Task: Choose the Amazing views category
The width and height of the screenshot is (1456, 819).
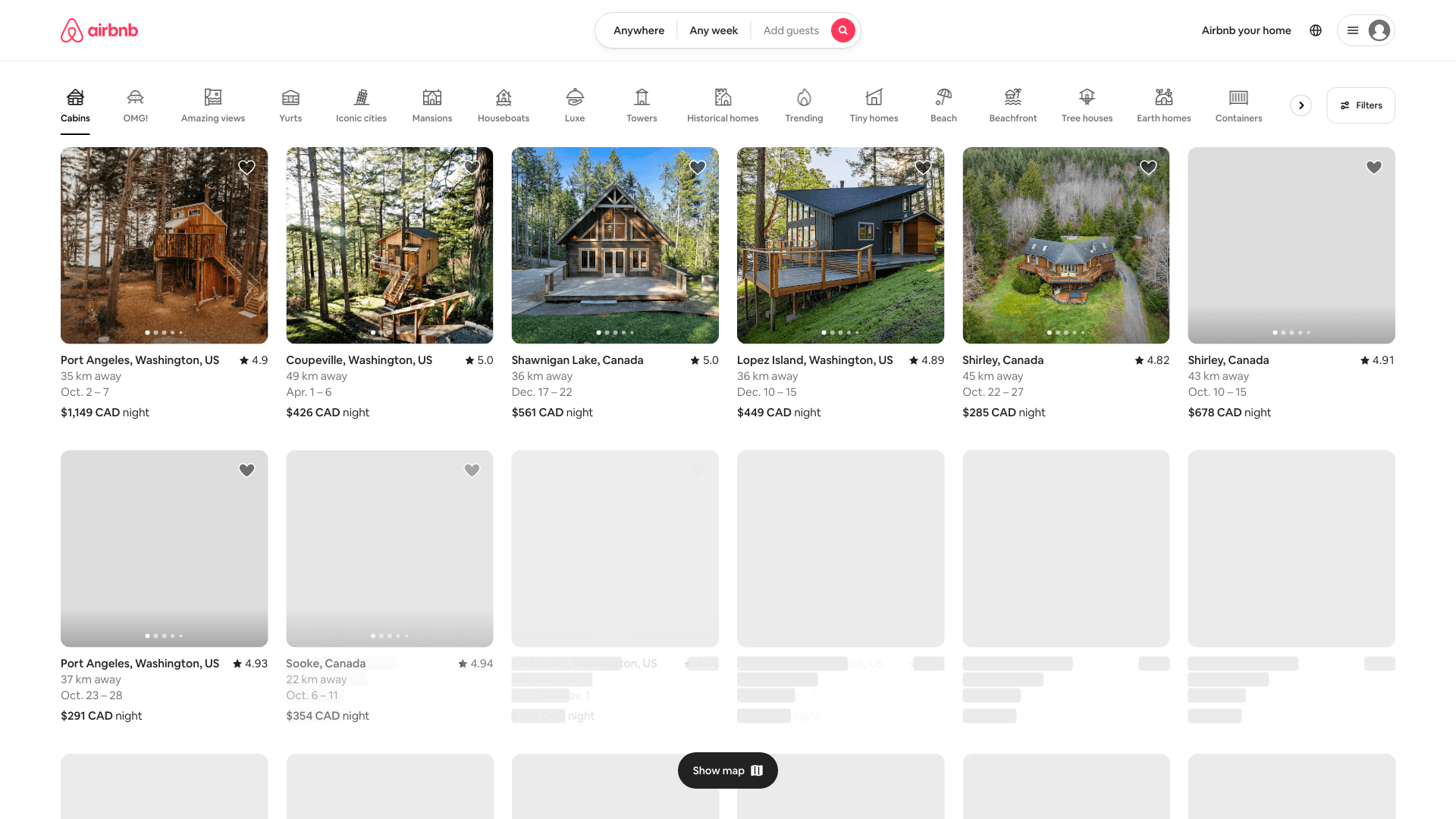Action: coord(213,106)
